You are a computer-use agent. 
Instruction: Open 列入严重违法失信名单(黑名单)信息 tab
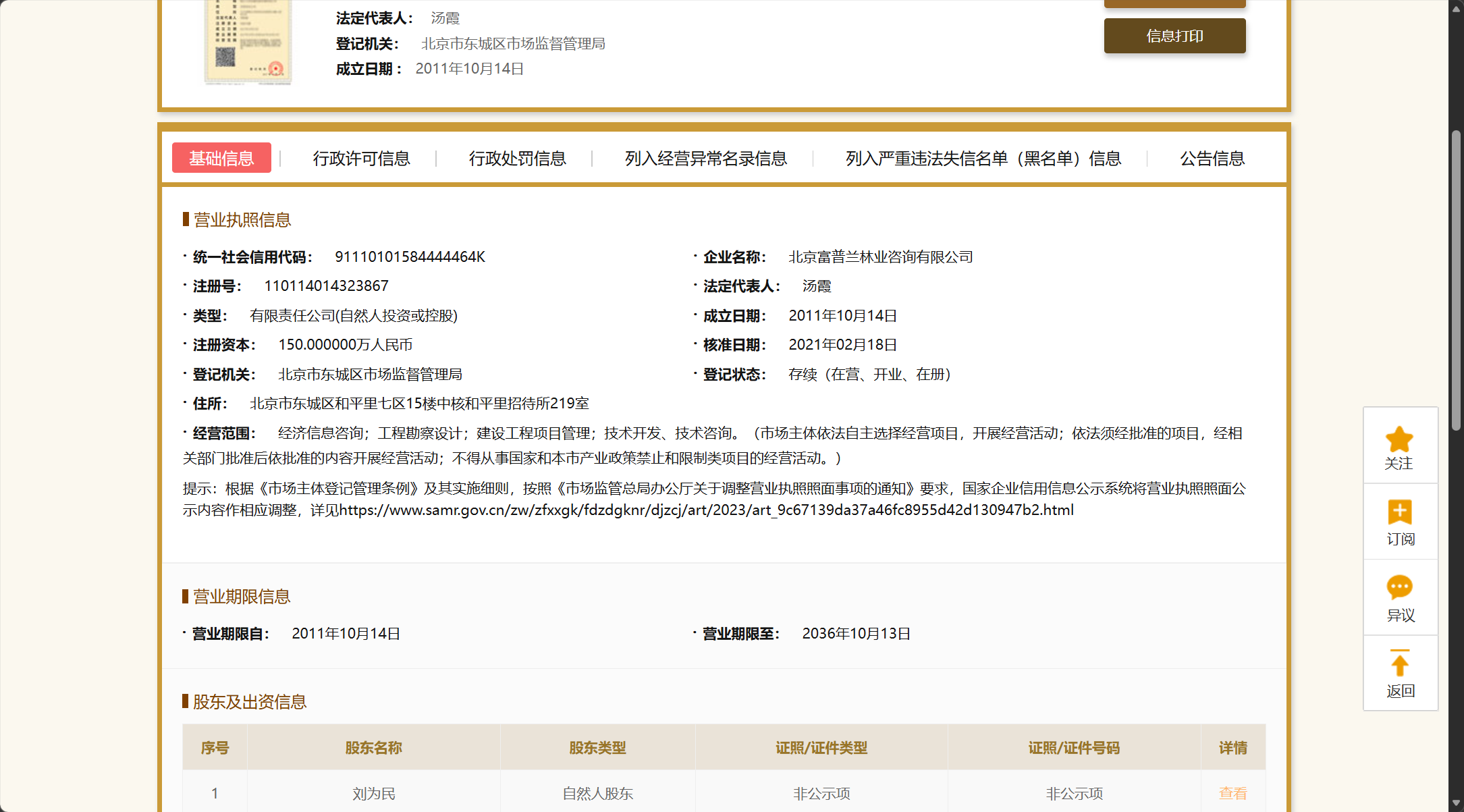(x=983, y=159)
